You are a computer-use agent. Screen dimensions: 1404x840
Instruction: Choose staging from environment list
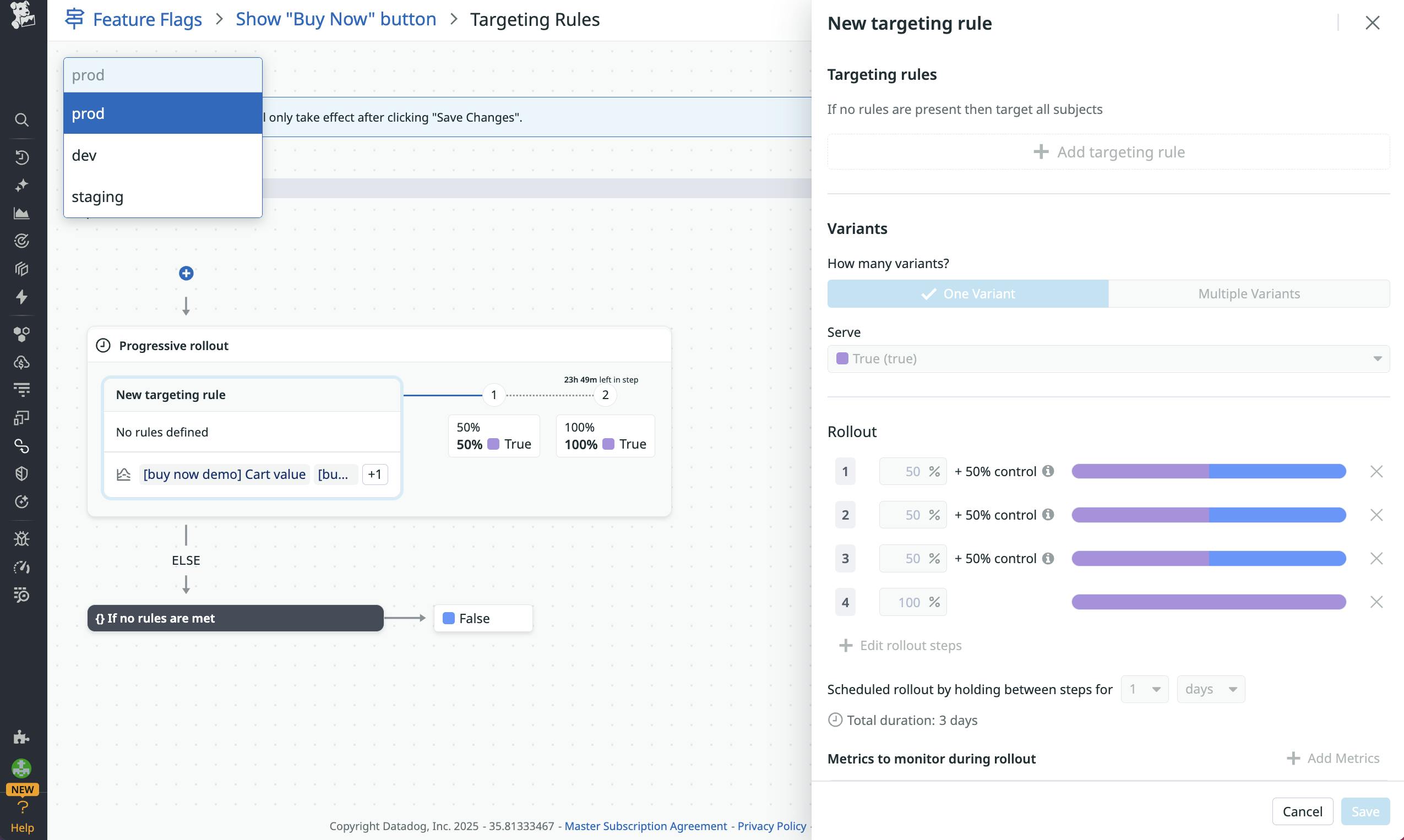coord(97,197)
